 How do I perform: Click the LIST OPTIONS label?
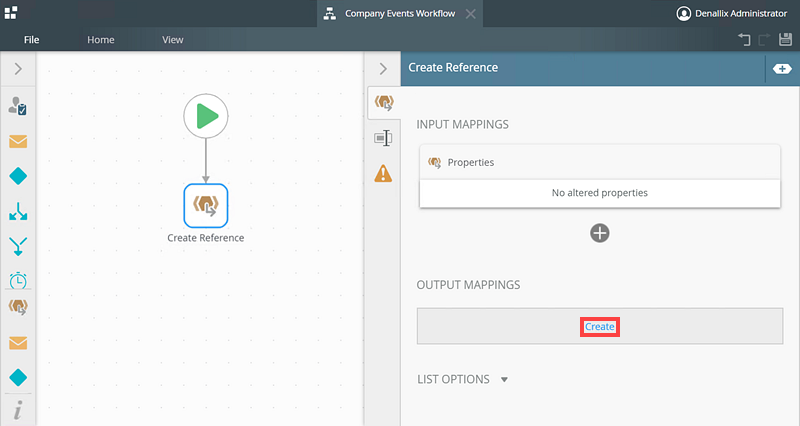pos(453,379)
